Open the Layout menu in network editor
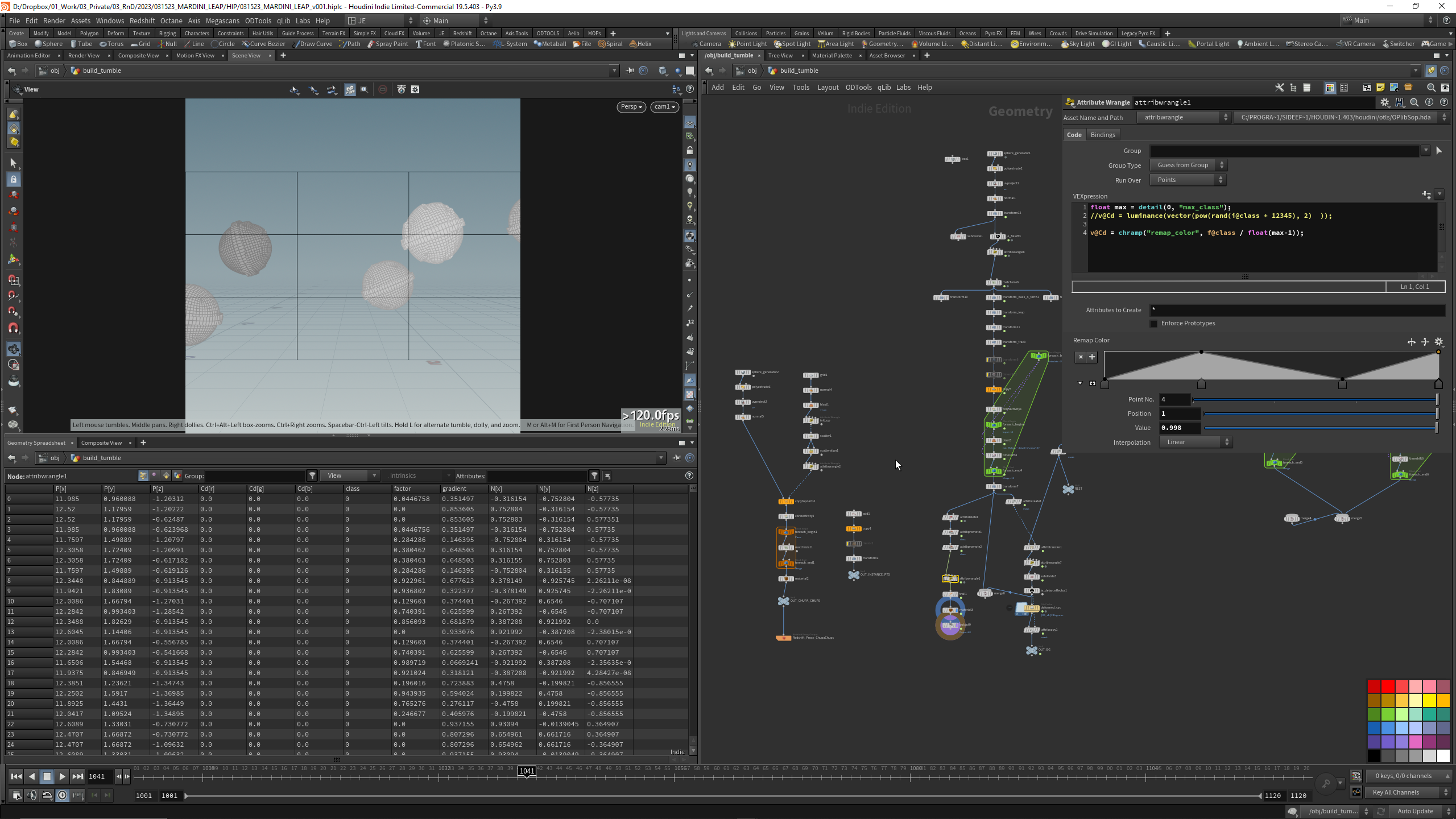The height and width of the screenshot is (819, 1456). pos(828,88)
